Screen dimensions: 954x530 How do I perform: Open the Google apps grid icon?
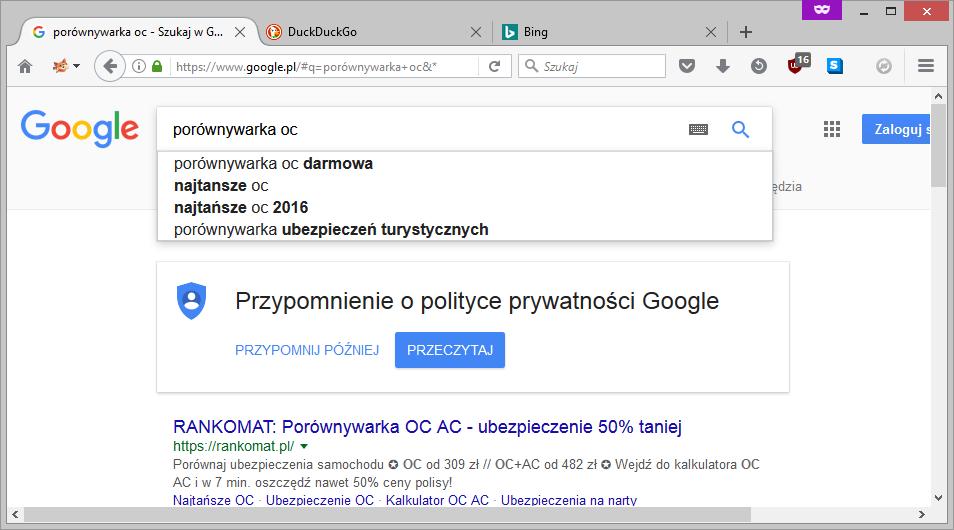832,129
